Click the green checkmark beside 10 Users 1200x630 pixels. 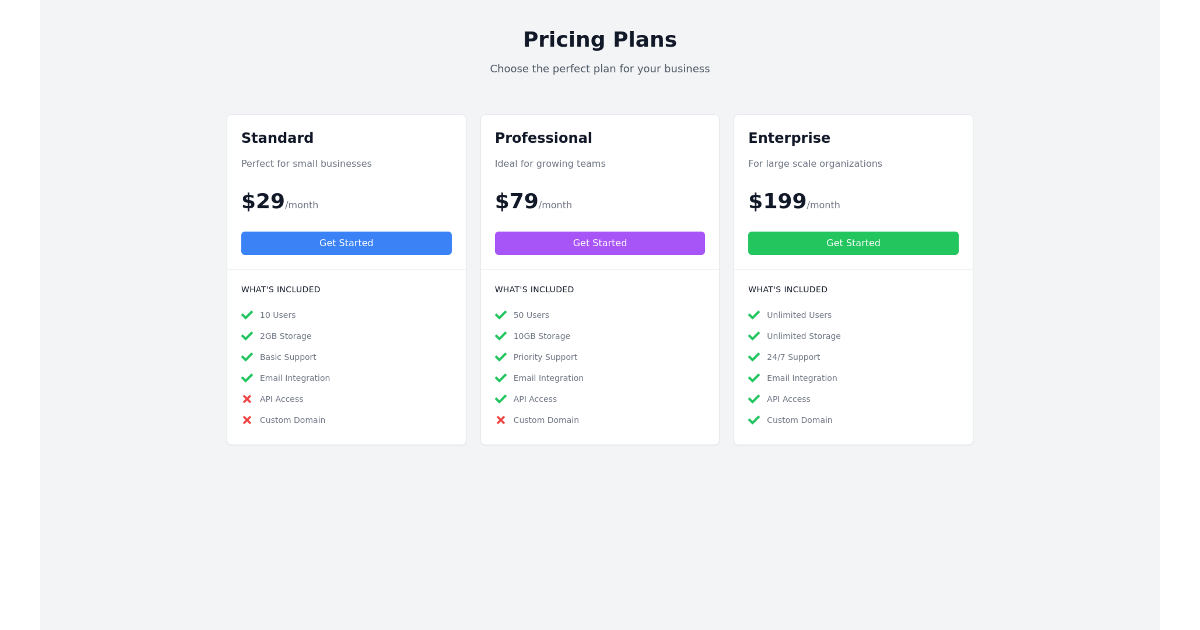(247, 314)
